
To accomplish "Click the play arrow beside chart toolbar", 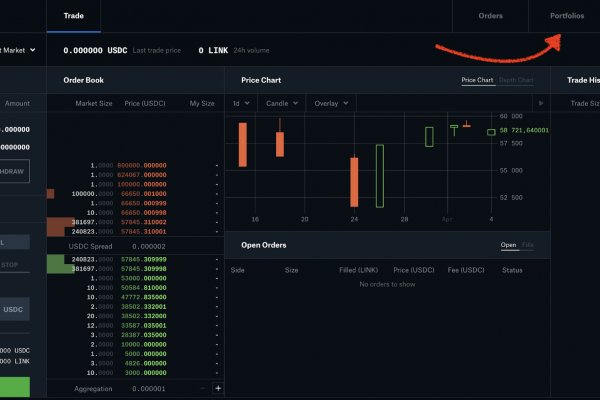I will point(541,103).
